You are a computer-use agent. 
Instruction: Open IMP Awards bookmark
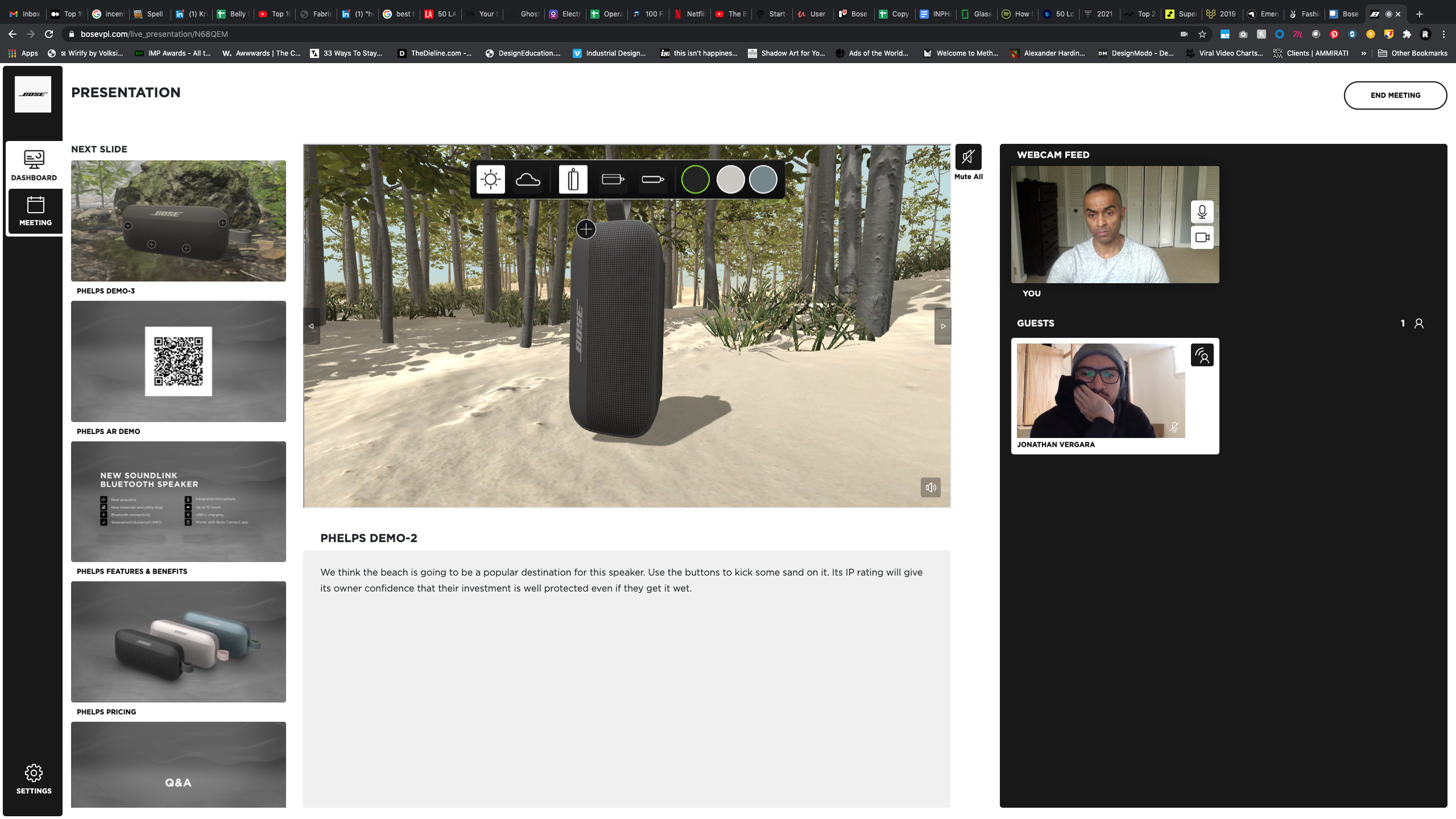coord(172,53)
